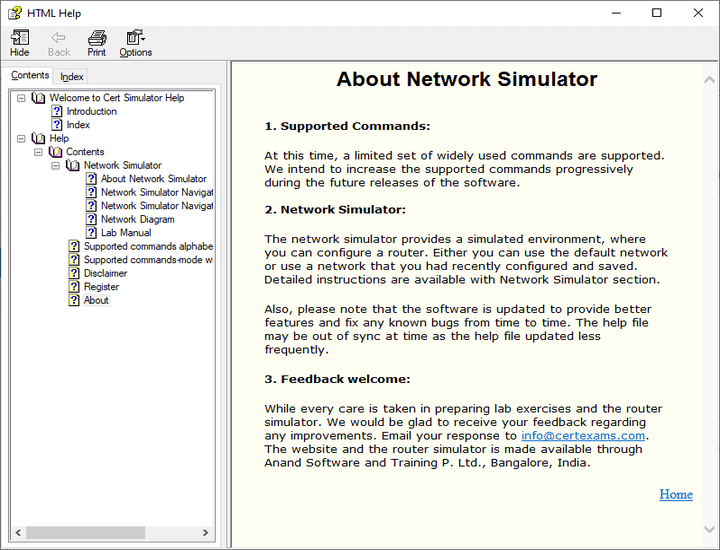
Task: Click the tree pane right scroll arrow
Action: click(205, 533)
